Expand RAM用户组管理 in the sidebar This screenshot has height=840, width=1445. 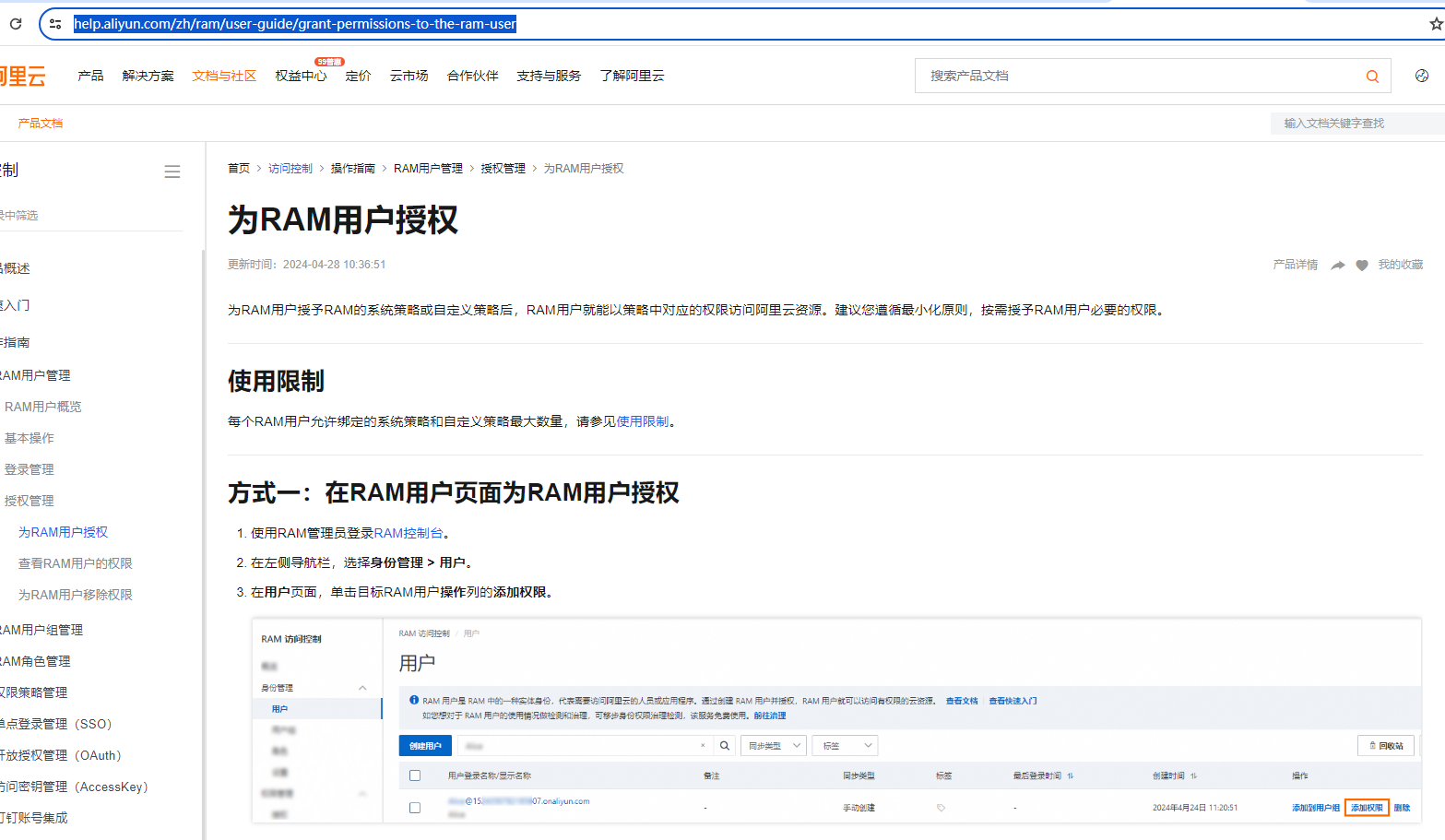point(41,630)
